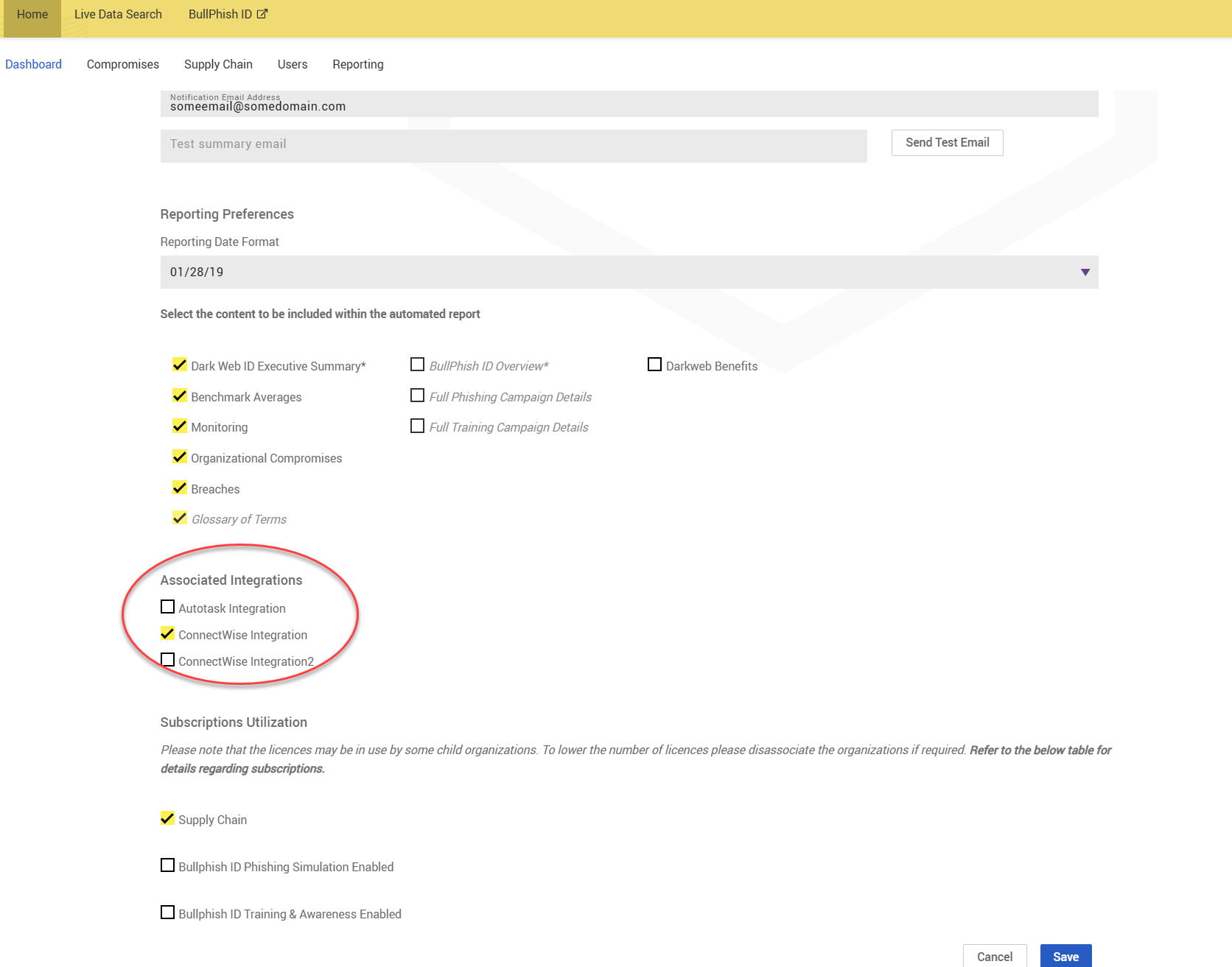Screen dimensions: 1232x967
Task: Save the organization settings
Action: (1065, 956)
